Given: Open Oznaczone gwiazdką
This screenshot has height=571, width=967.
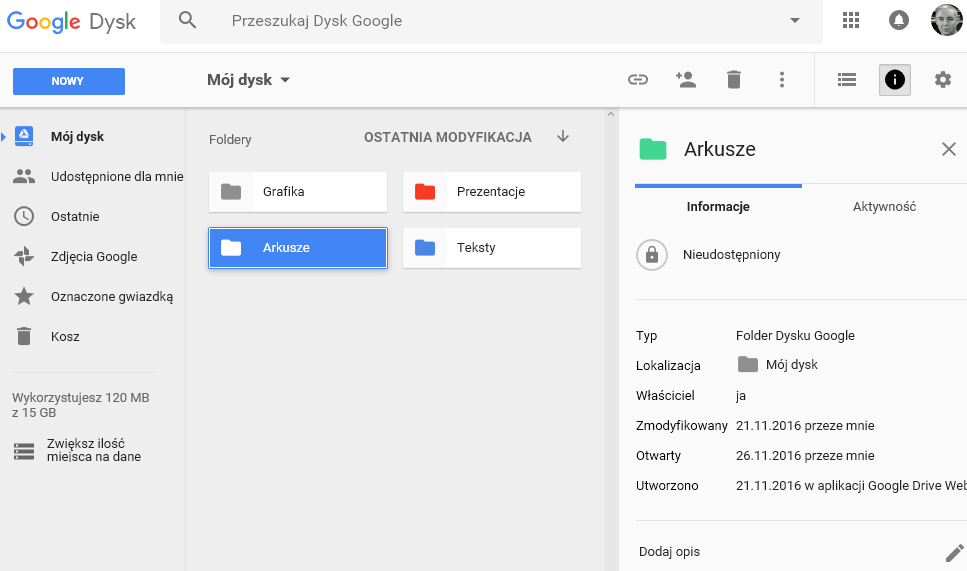Looking at the screenshot, I should 112,297.
